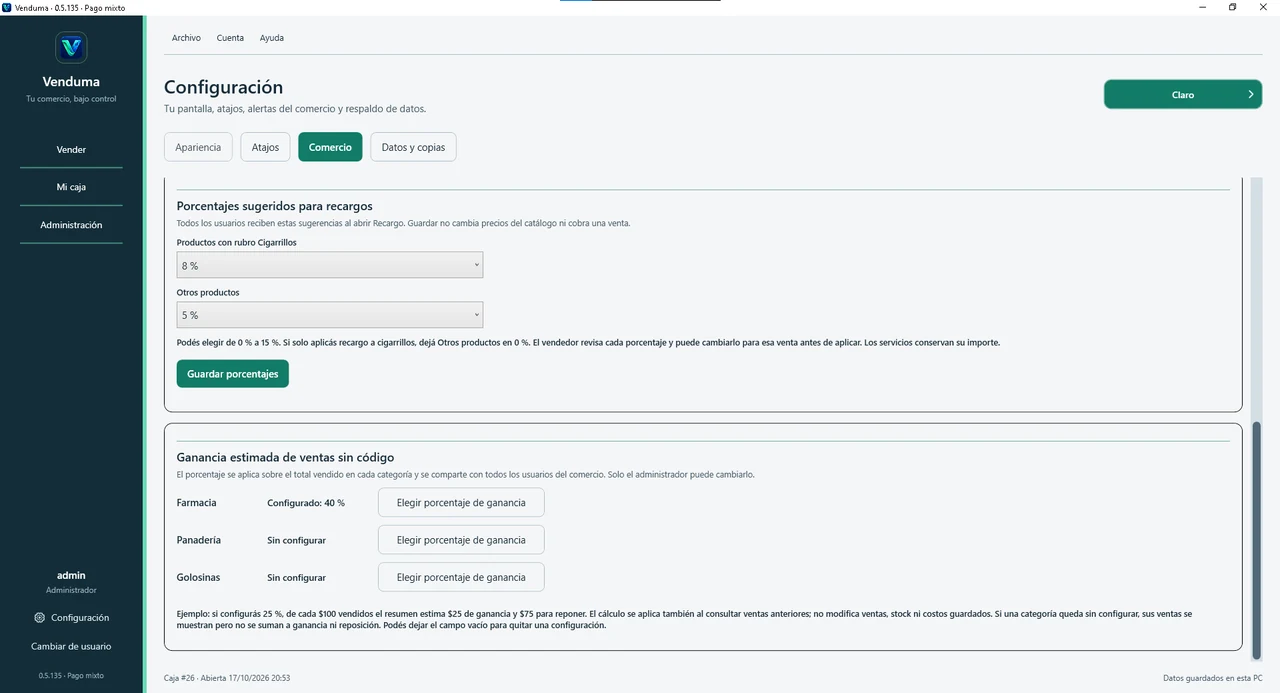Choose profit percentage for Panadería
The height and width of the screenshot is (693, 1280).
461,540
